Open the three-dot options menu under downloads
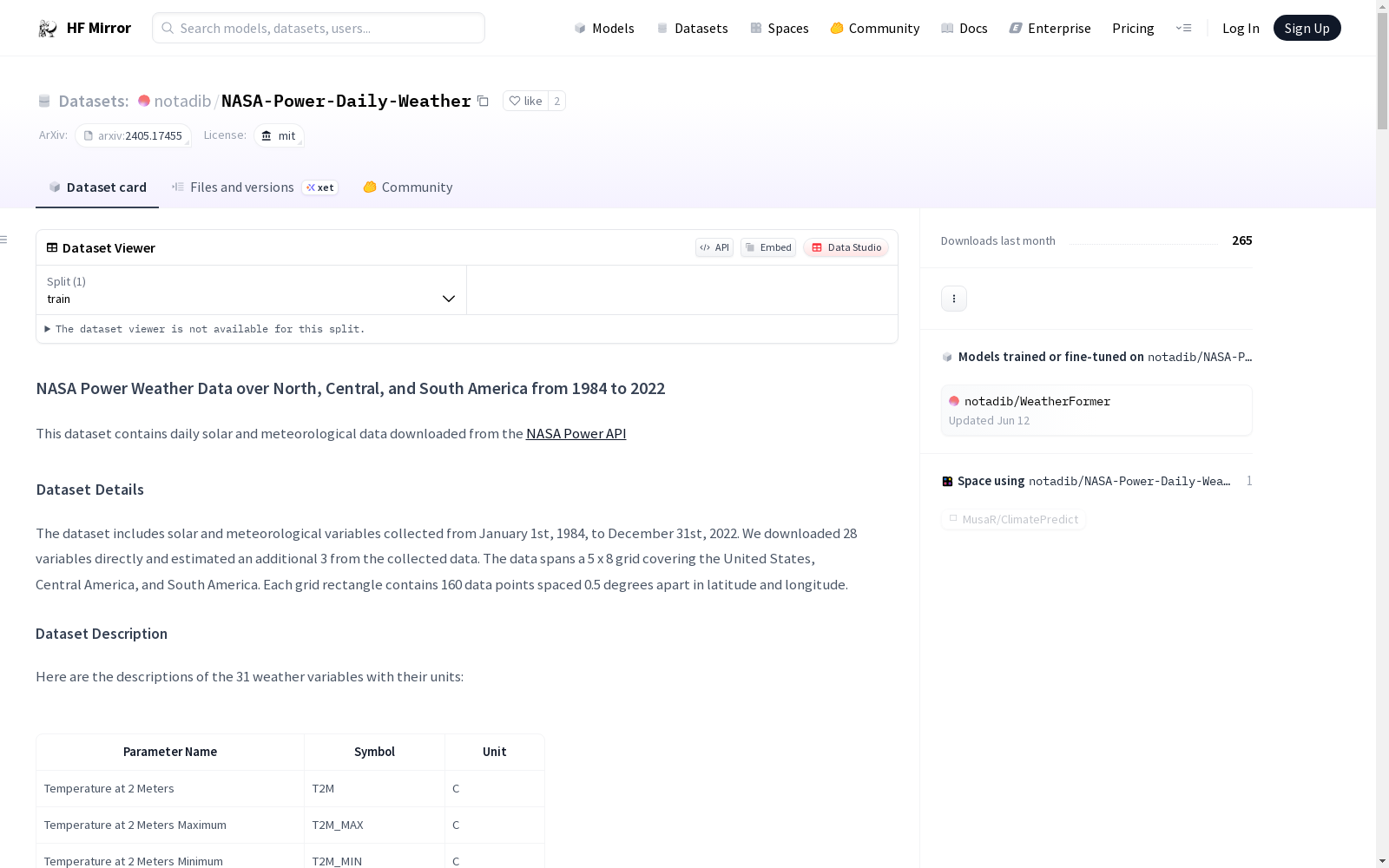 (954, 299)
